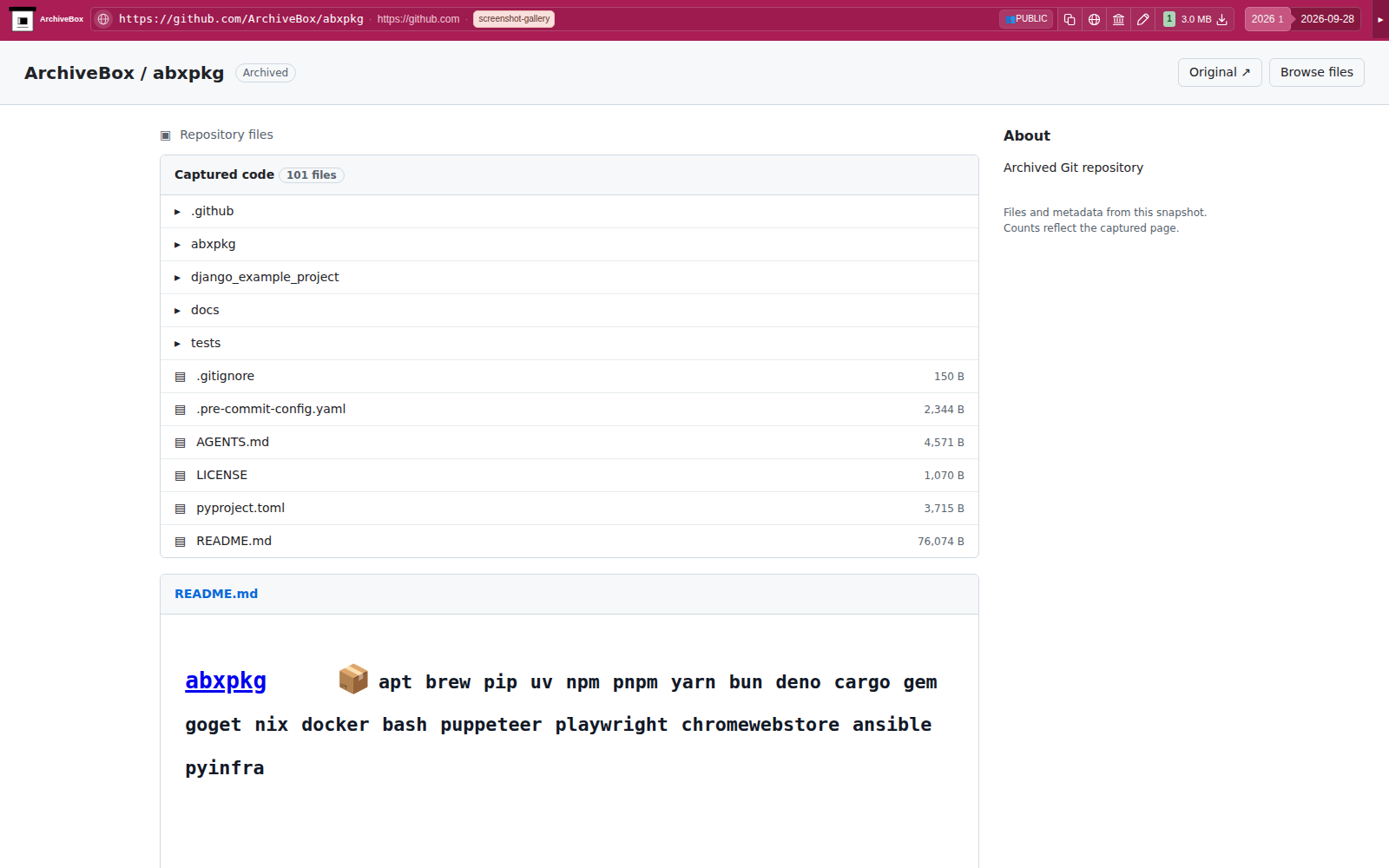The image size is (1389, 868).
Task: Click the Repository files section icon
Action: [x=166, y=135]
